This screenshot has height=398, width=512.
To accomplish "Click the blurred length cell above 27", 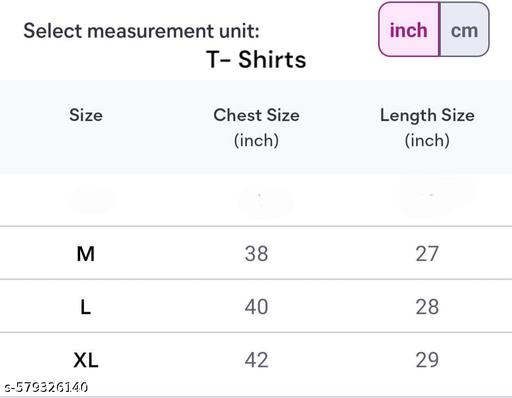I will click(x=436, y=195).
